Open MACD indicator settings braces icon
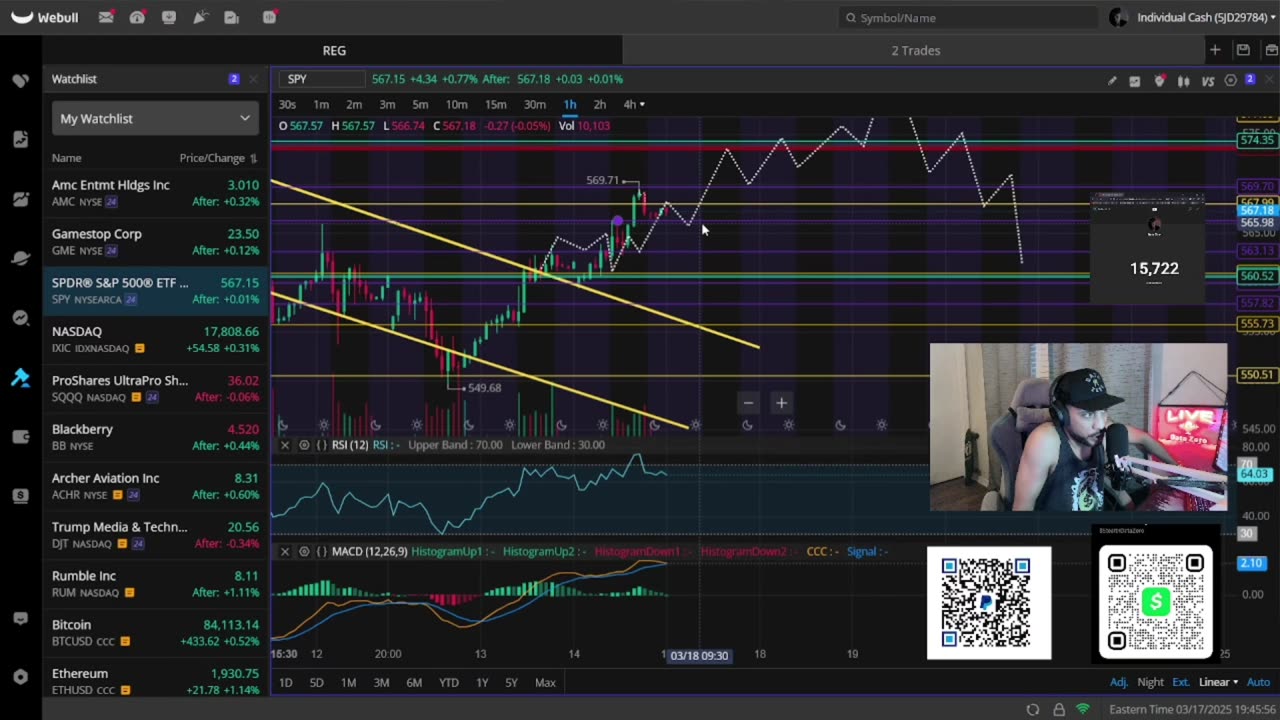1280x720 pixels. click(322, 552)
